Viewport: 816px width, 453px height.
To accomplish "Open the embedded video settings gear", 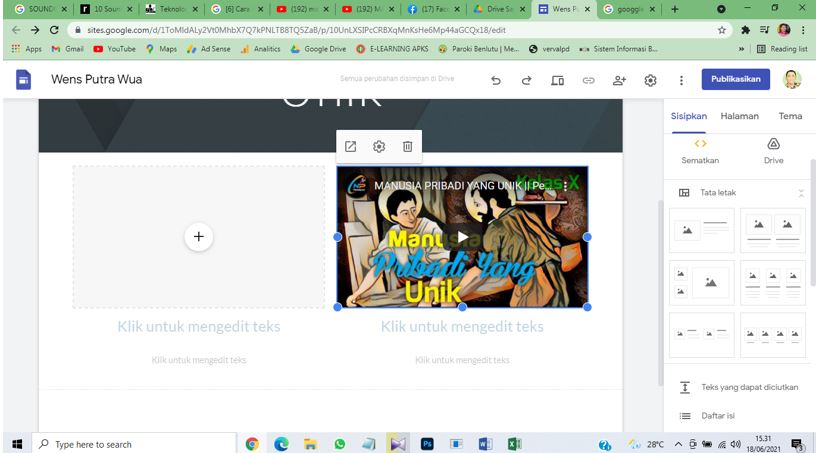I will [379, 147].
